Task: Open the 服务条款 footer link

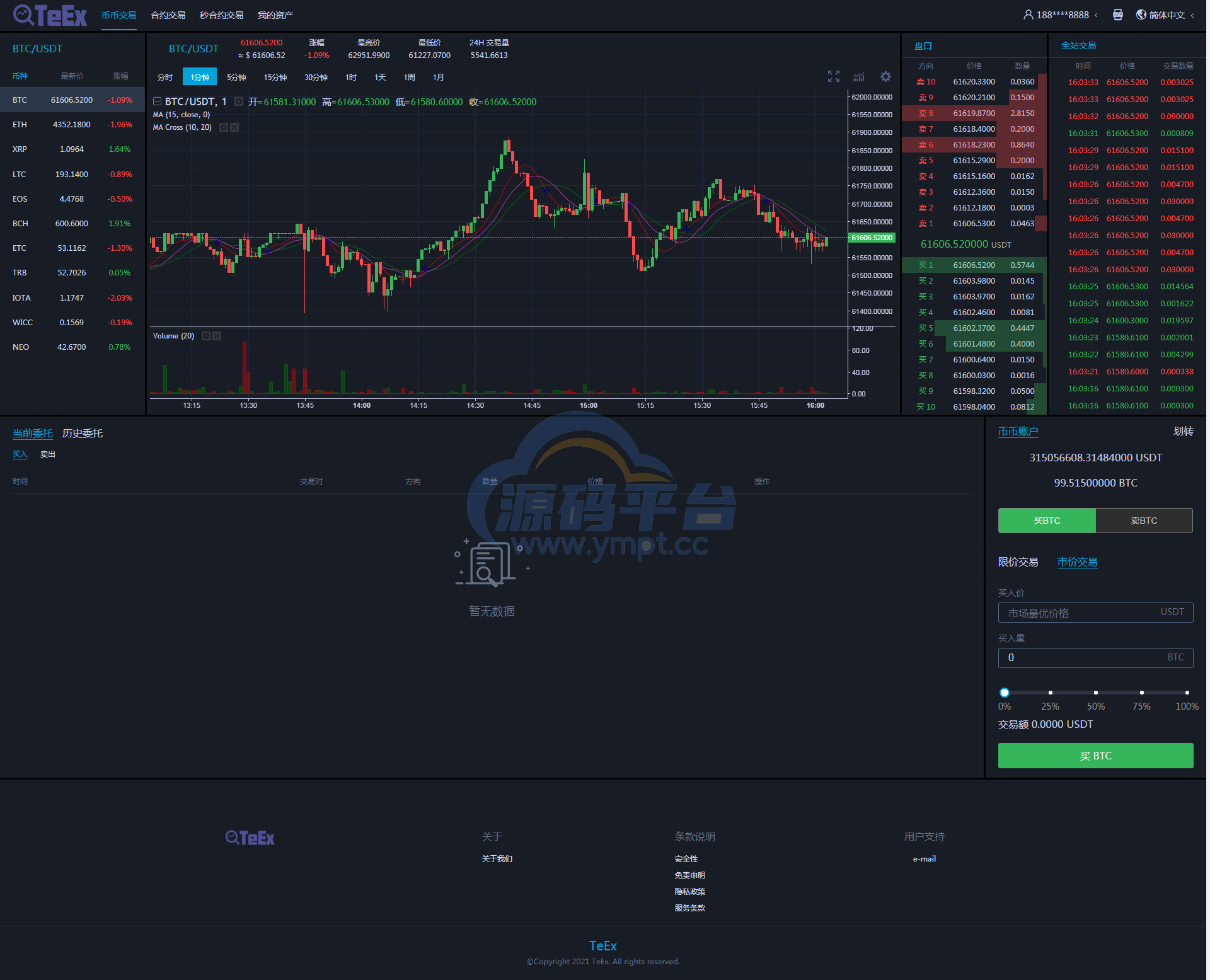Action: (x=690, y=908)
